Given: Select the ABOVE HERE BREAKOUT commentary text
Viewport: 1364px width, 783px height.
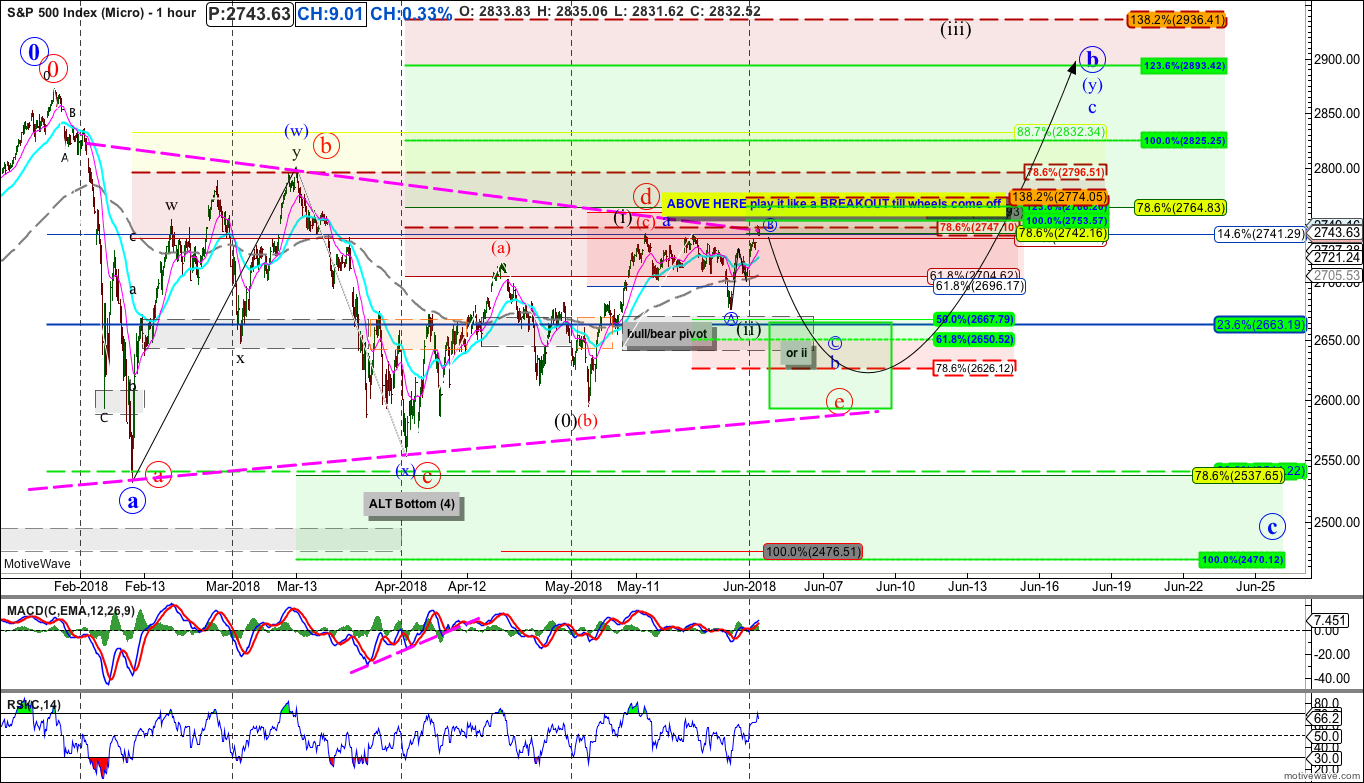Looking at the screenshot, I should pyautogui.click(x=836, y=204).
